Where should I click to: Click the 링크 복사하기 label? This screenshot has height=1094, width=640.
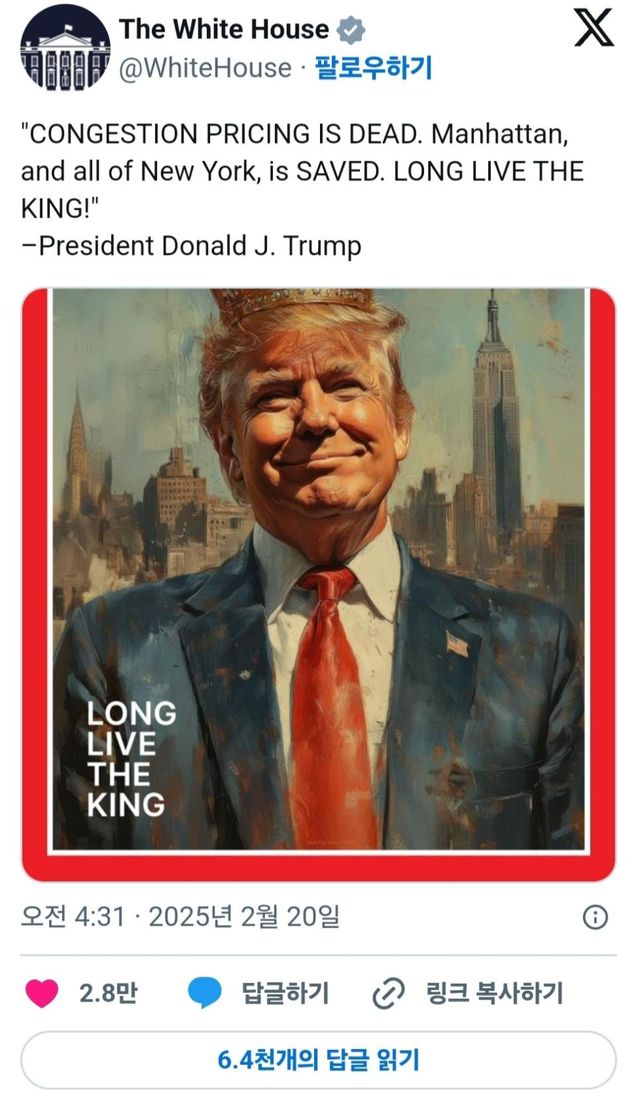click(x=493, y=992)
